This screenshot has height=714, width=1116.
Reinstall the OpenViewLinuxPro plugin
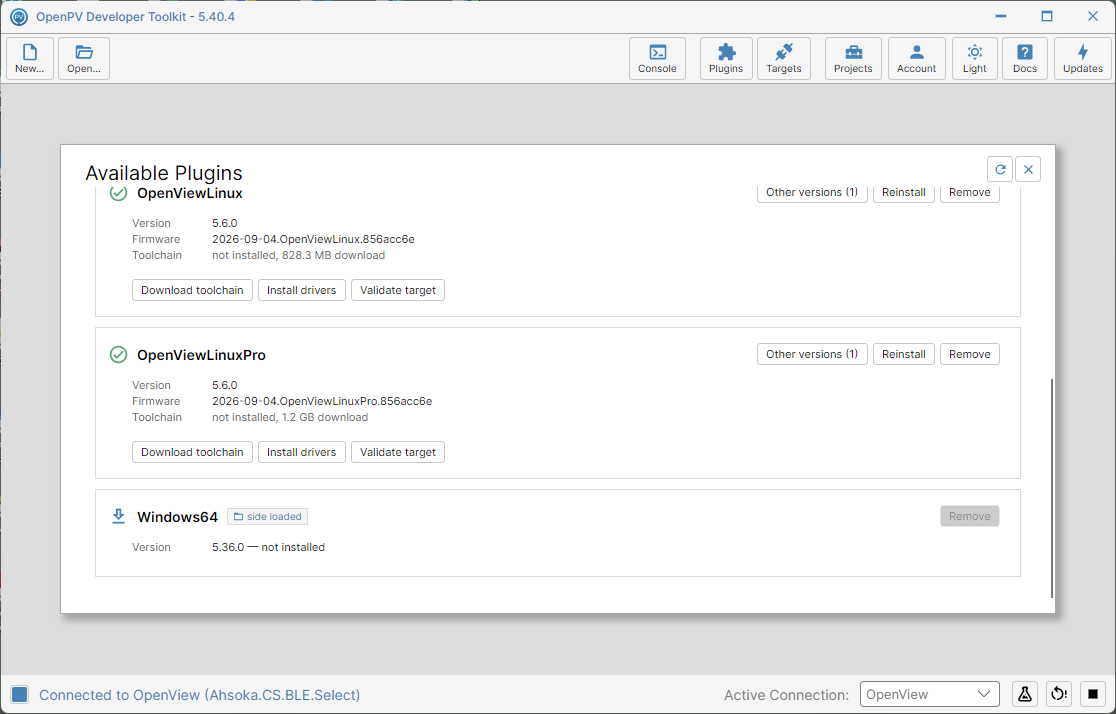(x=904, y=354)
